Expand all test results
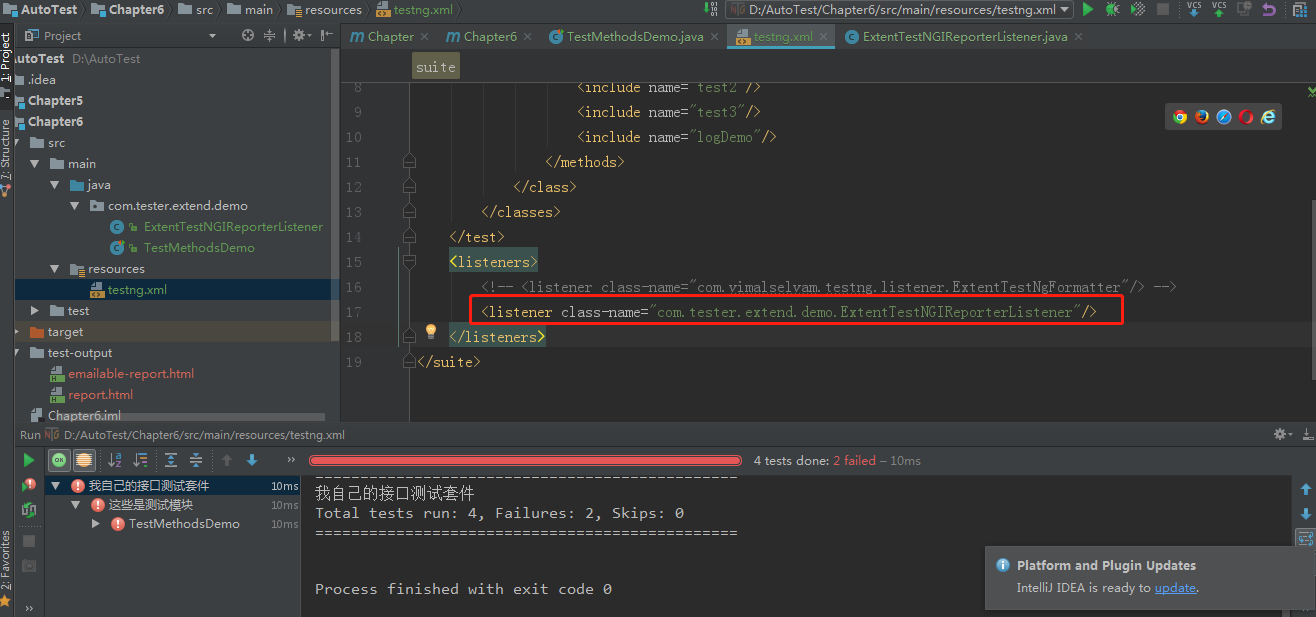 pyautogui.click(x=171, y=460)
